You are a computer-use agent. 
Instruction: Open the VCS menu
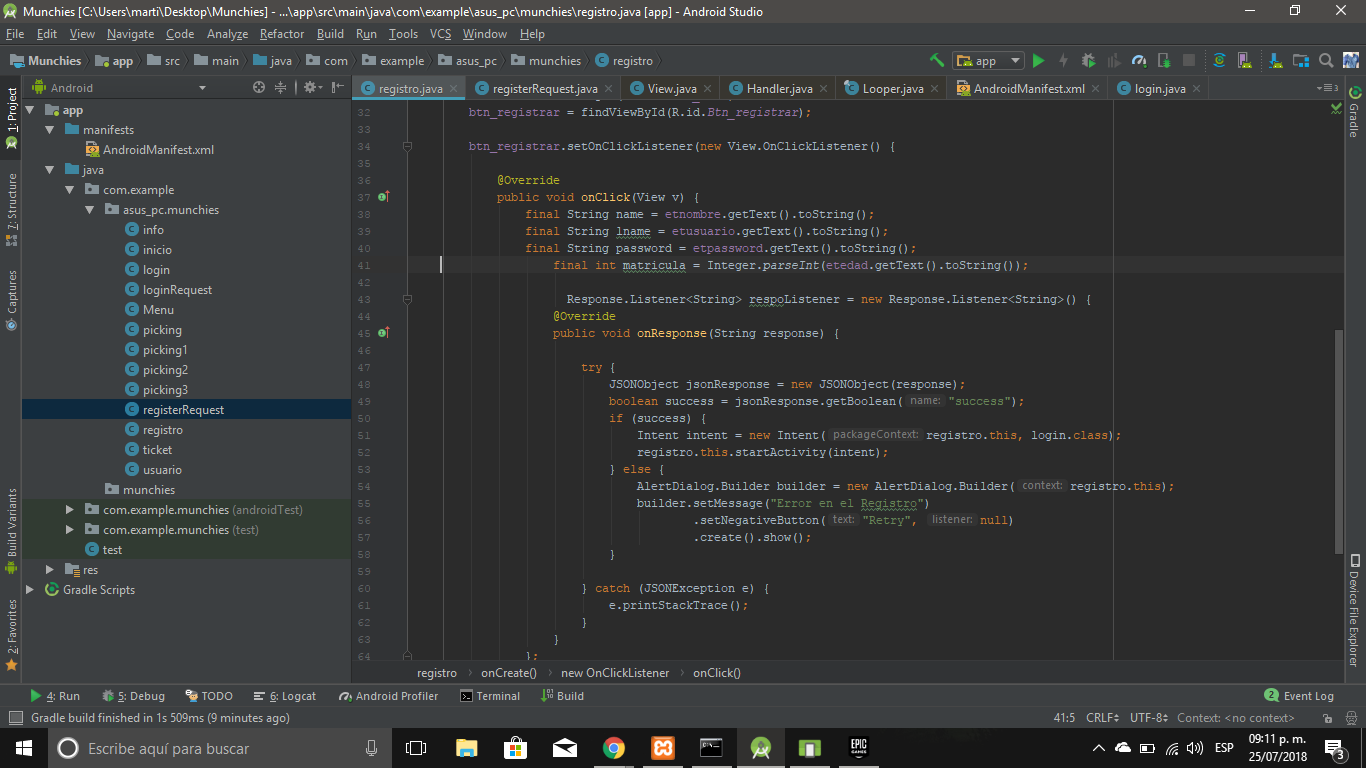440,34
